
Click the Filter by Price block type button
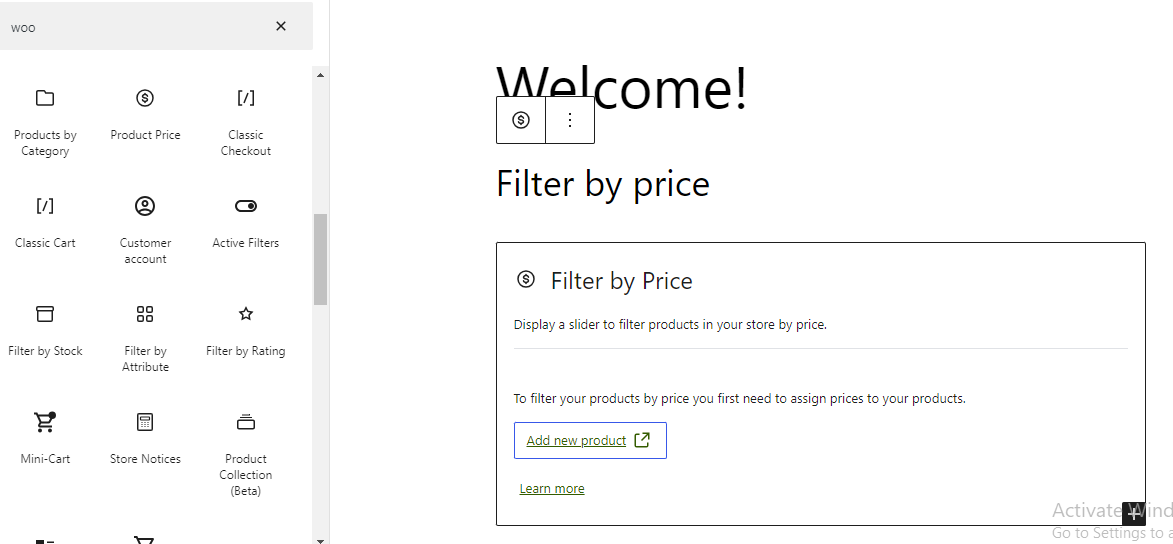[x=521, y=120]
